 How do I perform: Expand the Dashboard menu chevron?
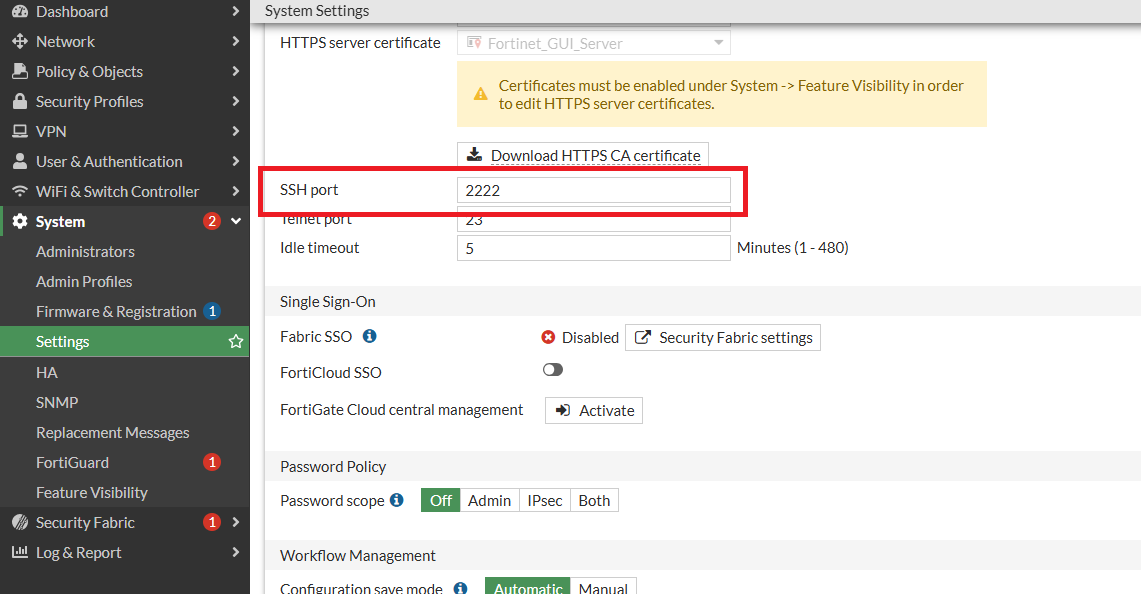click(235, 11)
